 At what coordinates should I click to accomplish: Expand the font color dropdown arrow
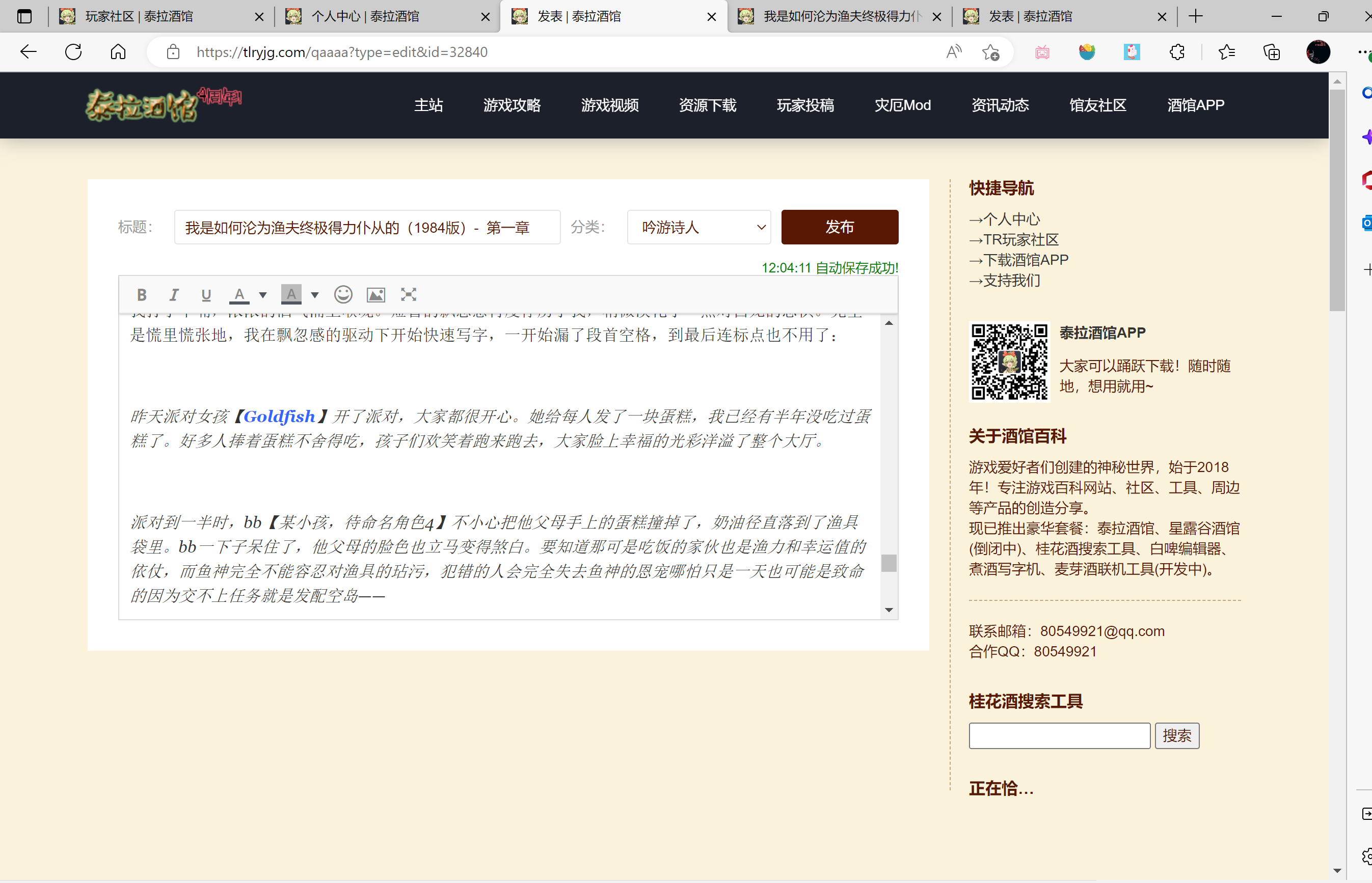(x=263, y=295)
